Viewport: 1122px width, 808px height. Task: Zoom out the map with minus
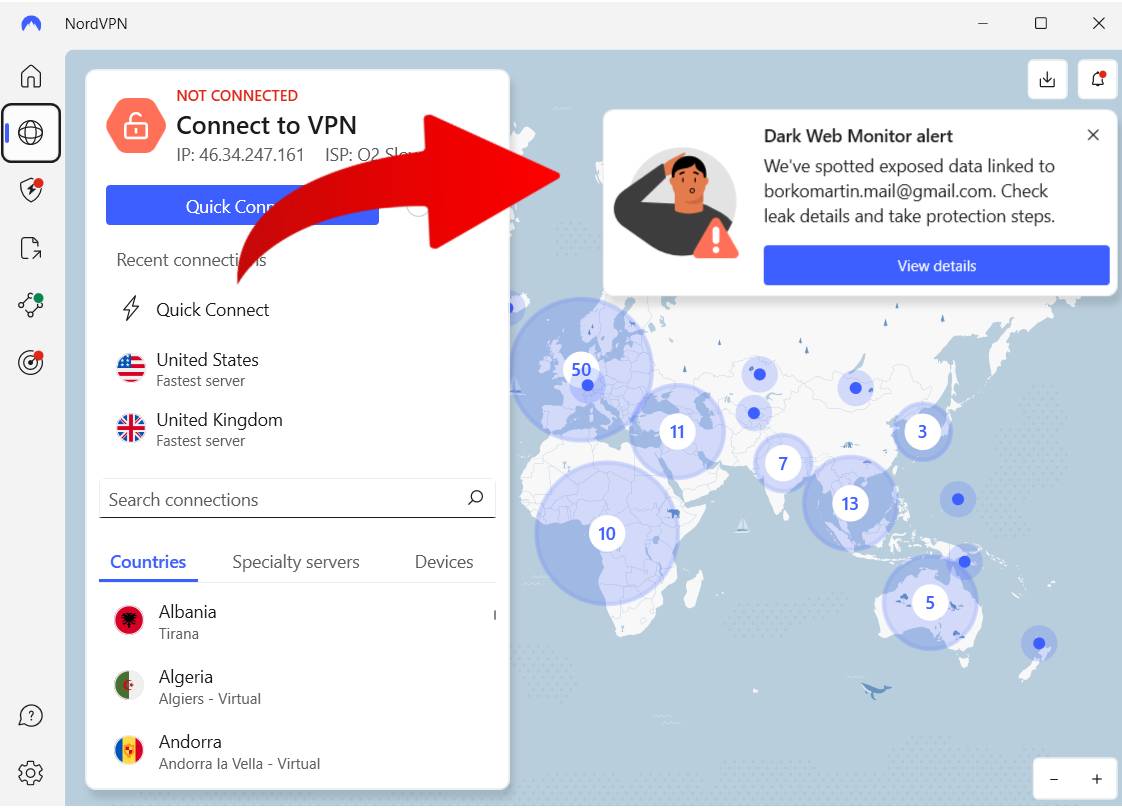[1054, 779]
